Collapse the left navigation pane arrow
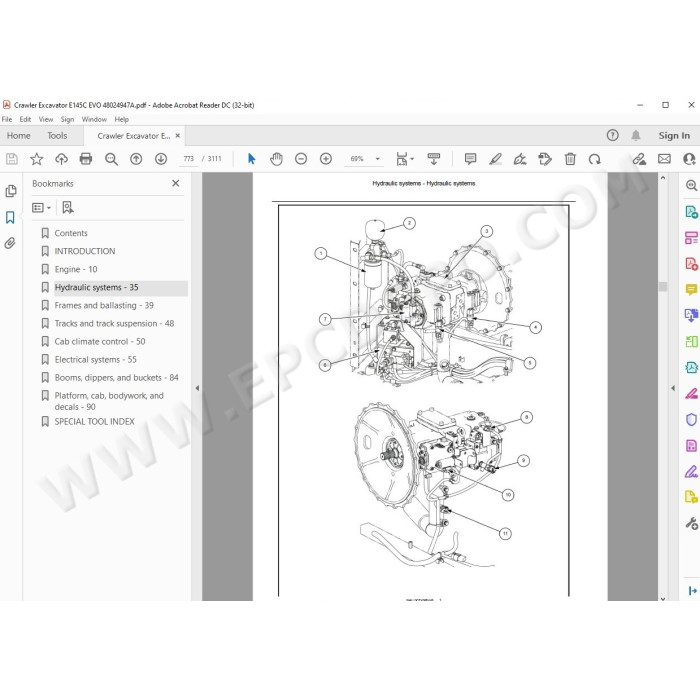 coord(197,388)
